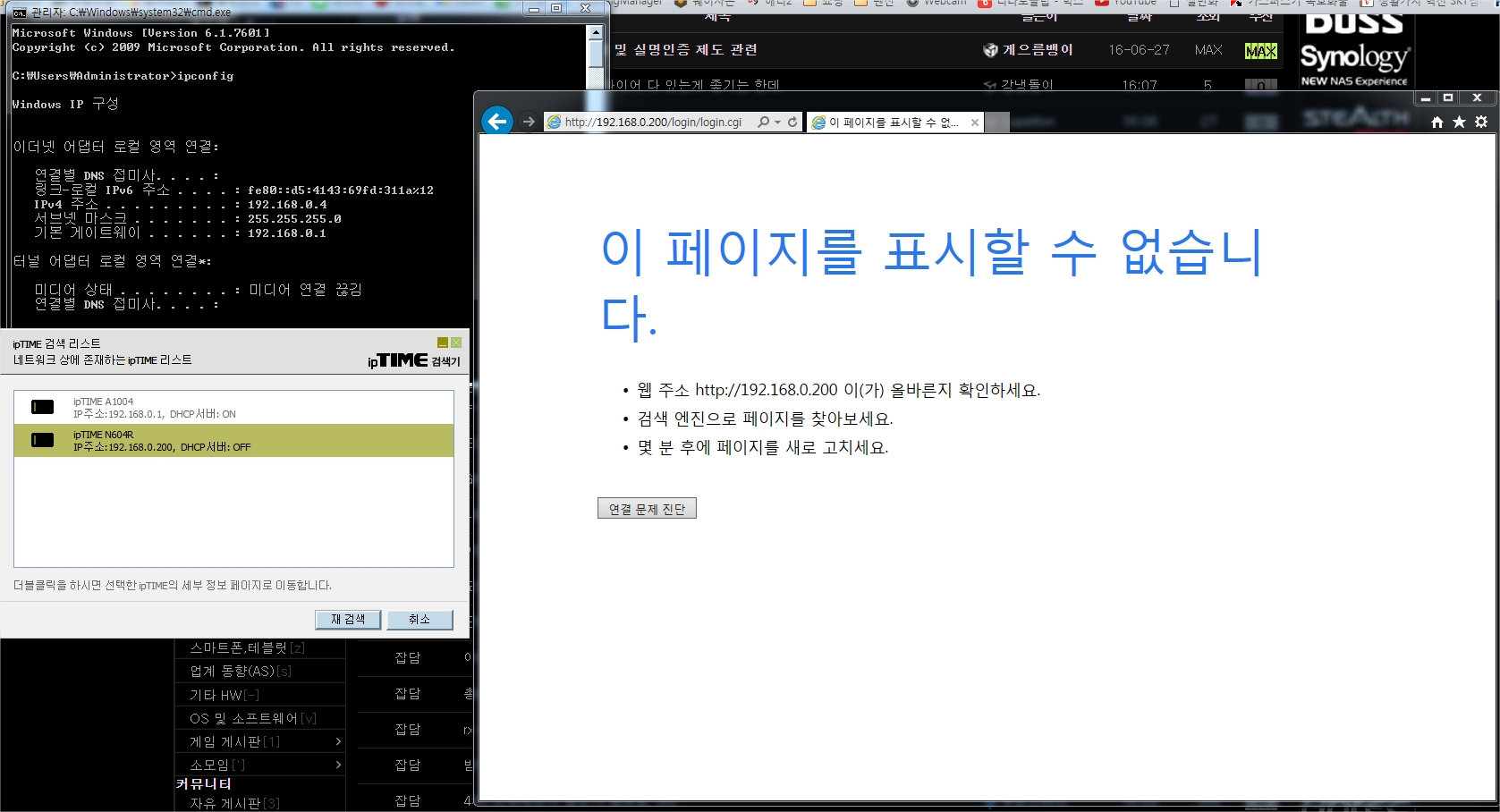Click the address bar URL field
The height and width of the screenshot is (812, 1500).
[x=653, y=123]
